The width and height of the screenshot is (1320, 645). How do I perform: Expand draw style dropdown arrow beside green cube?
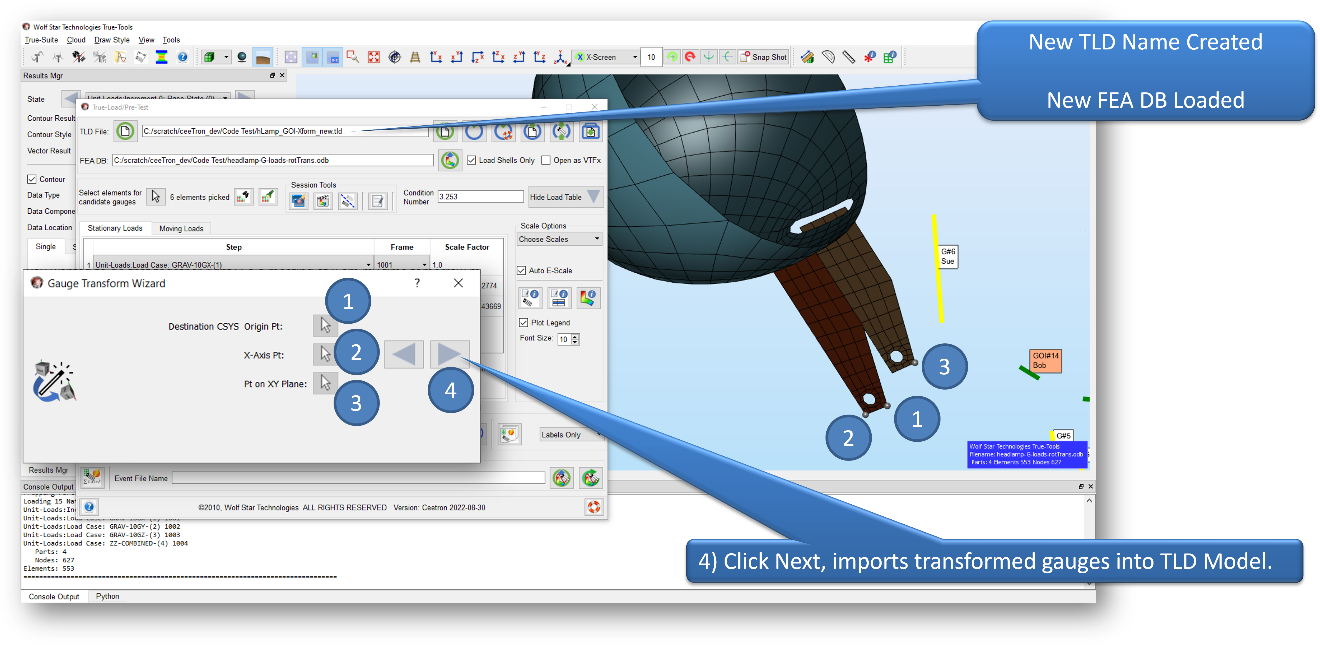[227, 57]
